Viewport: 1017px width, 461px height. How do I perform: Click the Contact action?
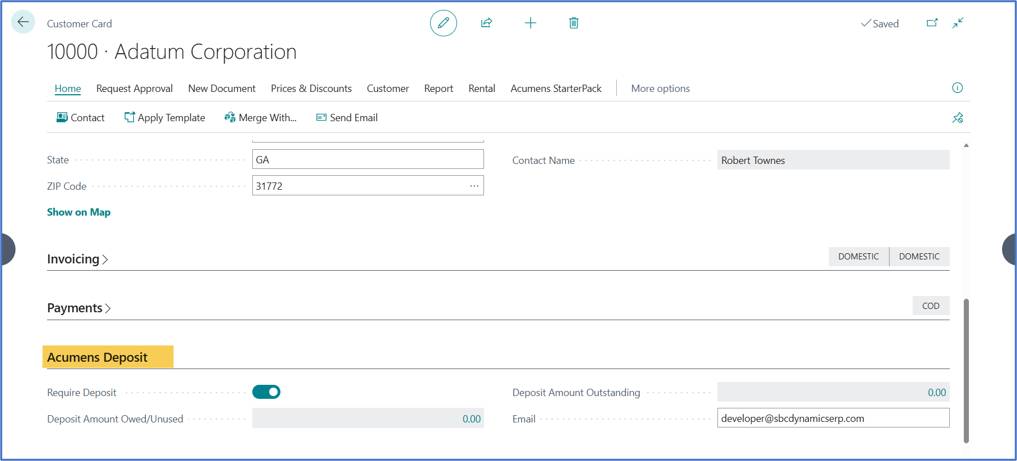(x=80, y=117)
